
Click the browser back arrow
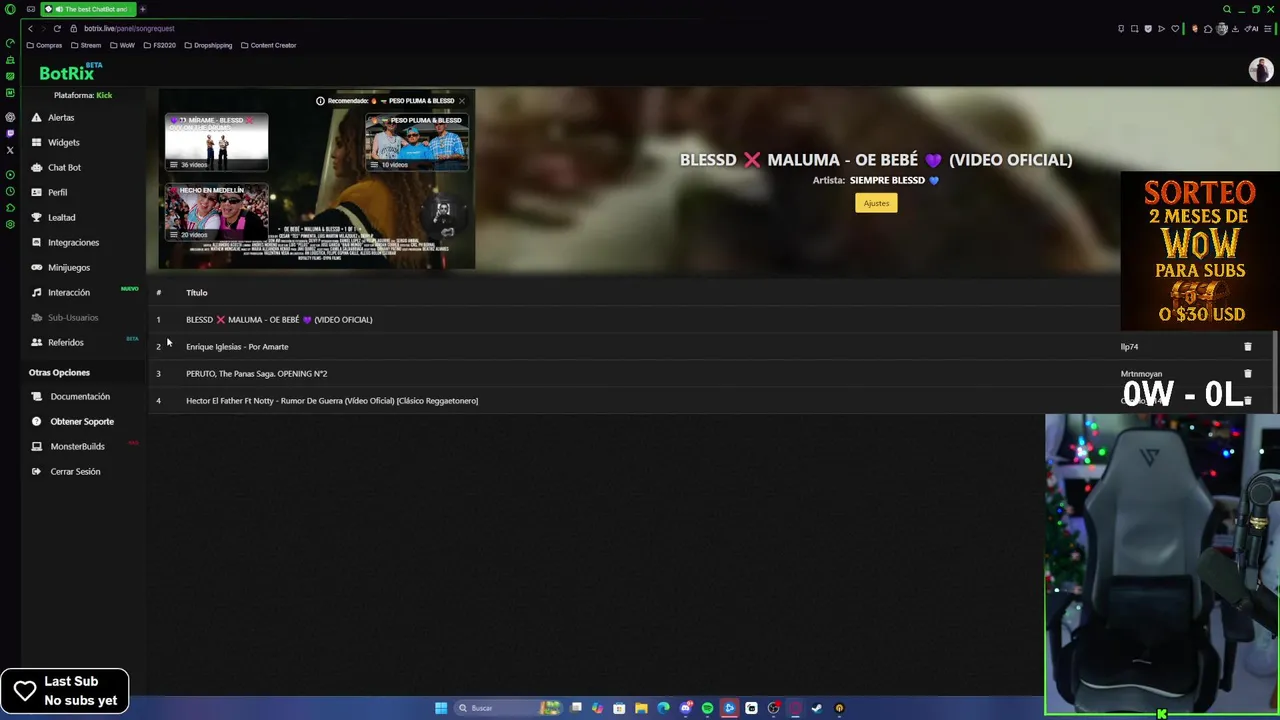(x=30, y=28)
